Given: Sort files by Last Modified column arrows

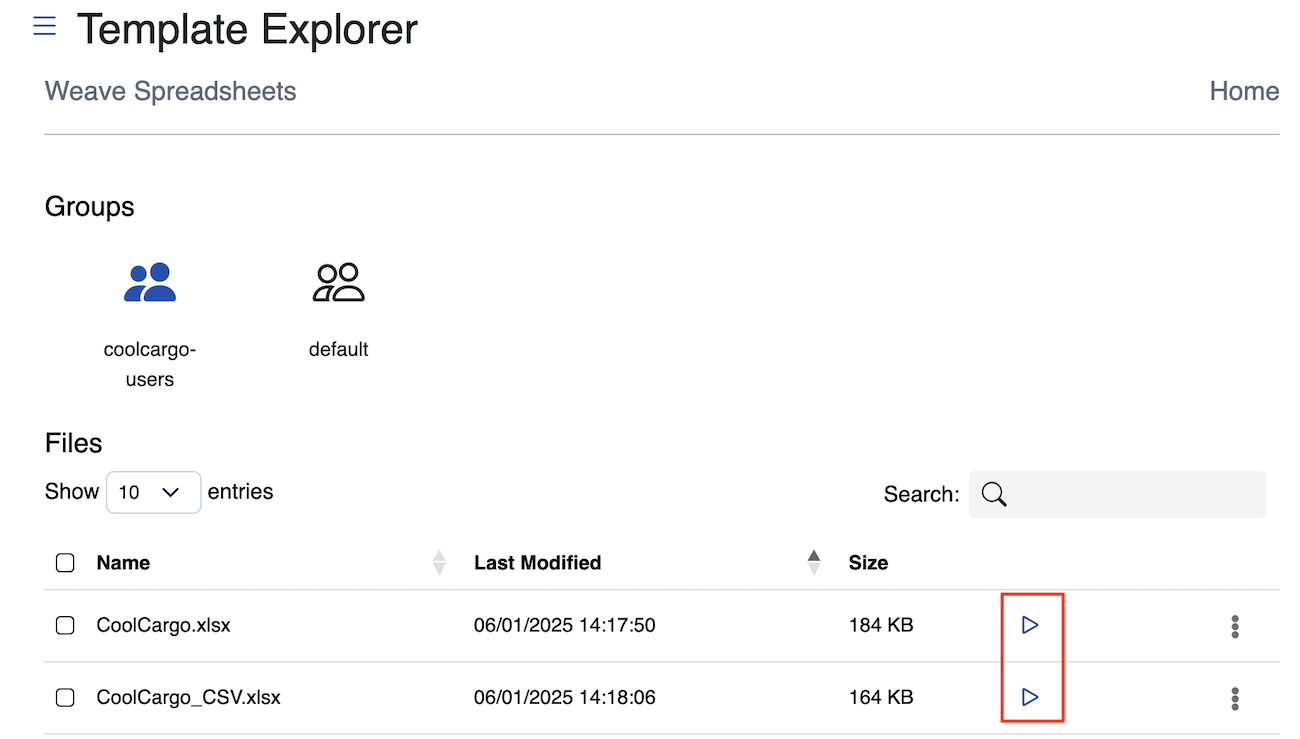Looking at the screenshot, I should click(x=814, y=563).
